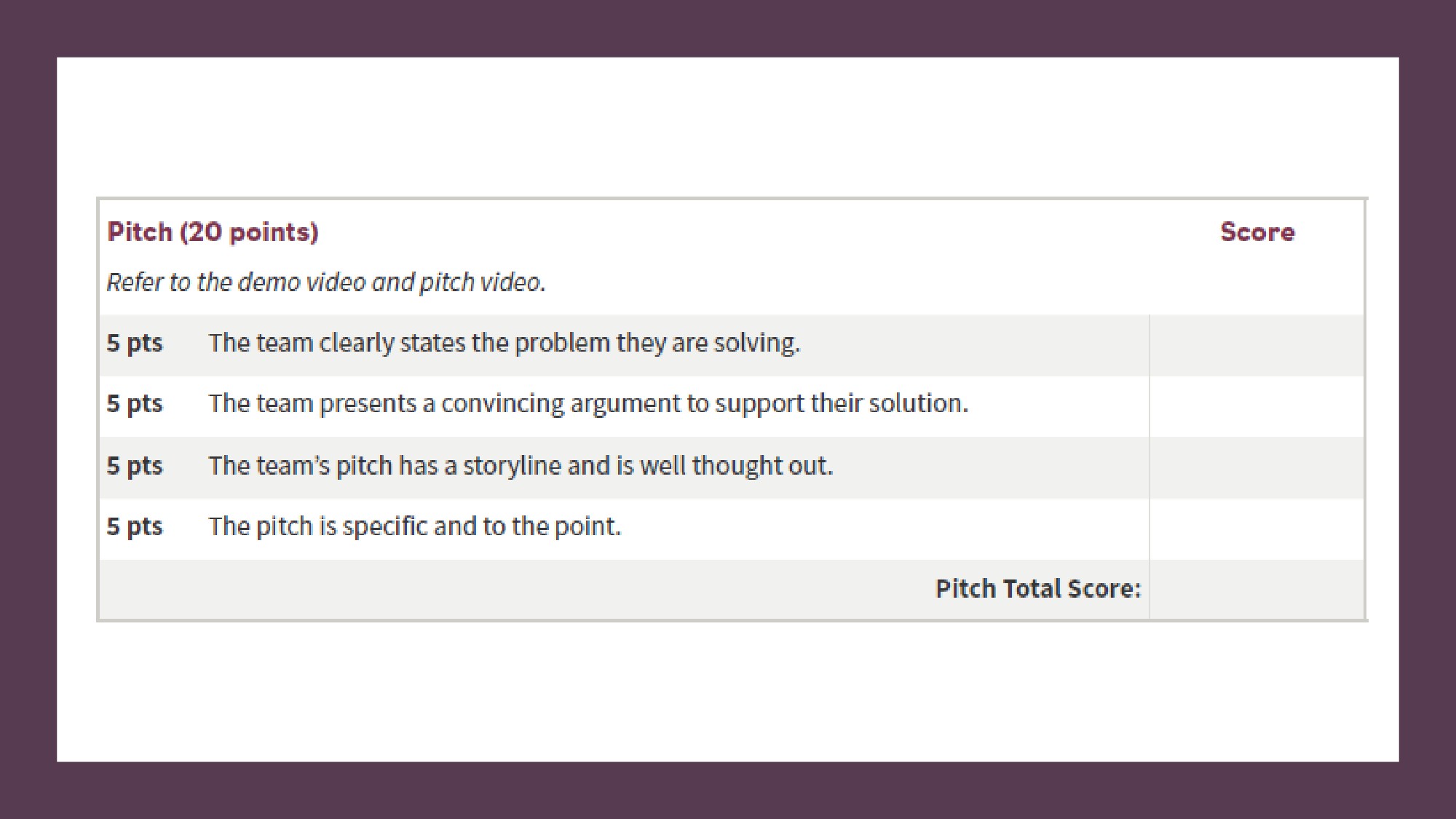Click the 'Score' column header
This screenshot has height=819, width=1456.
[x=1257, y=232]
